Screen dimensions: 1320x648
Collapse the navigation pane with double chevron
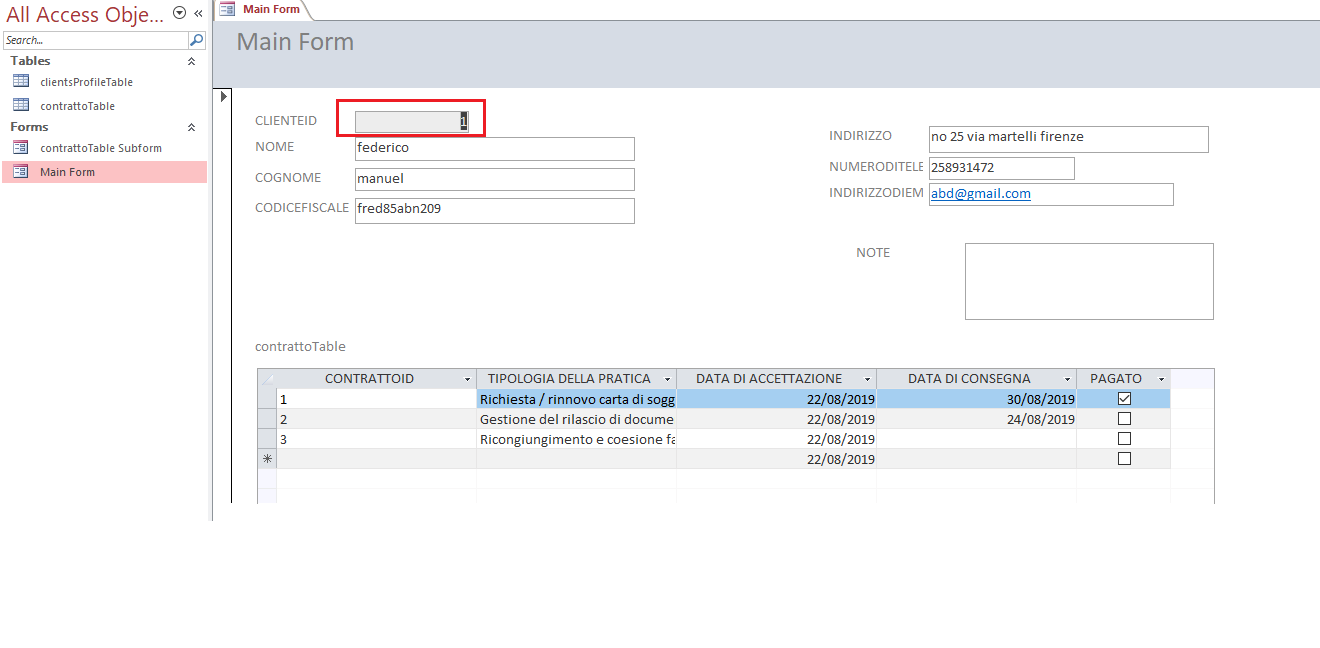tap(198, 14)
